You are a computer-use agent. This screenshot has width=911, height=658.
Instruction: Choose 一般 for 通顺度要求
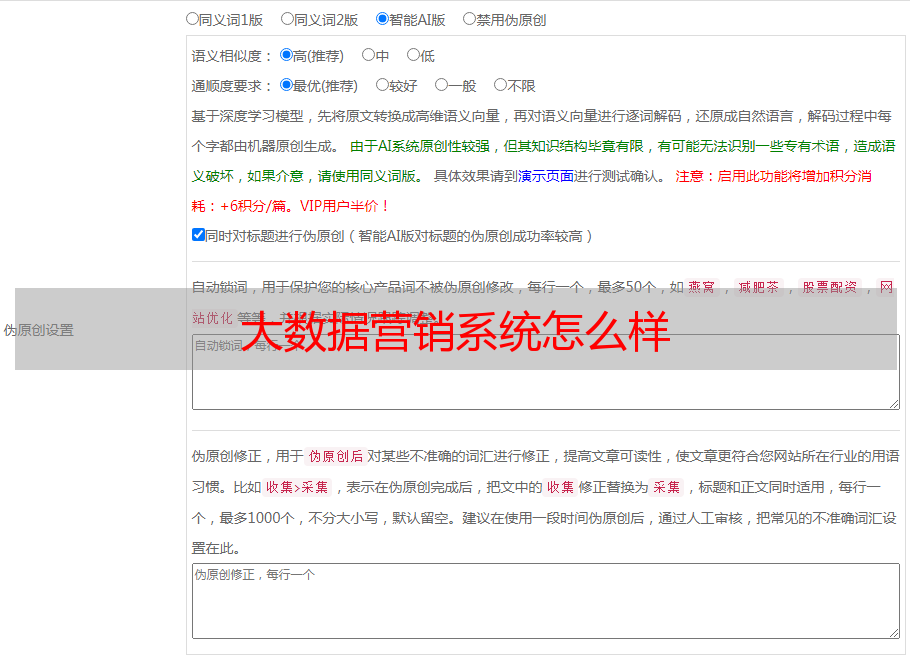pos(442,86)
